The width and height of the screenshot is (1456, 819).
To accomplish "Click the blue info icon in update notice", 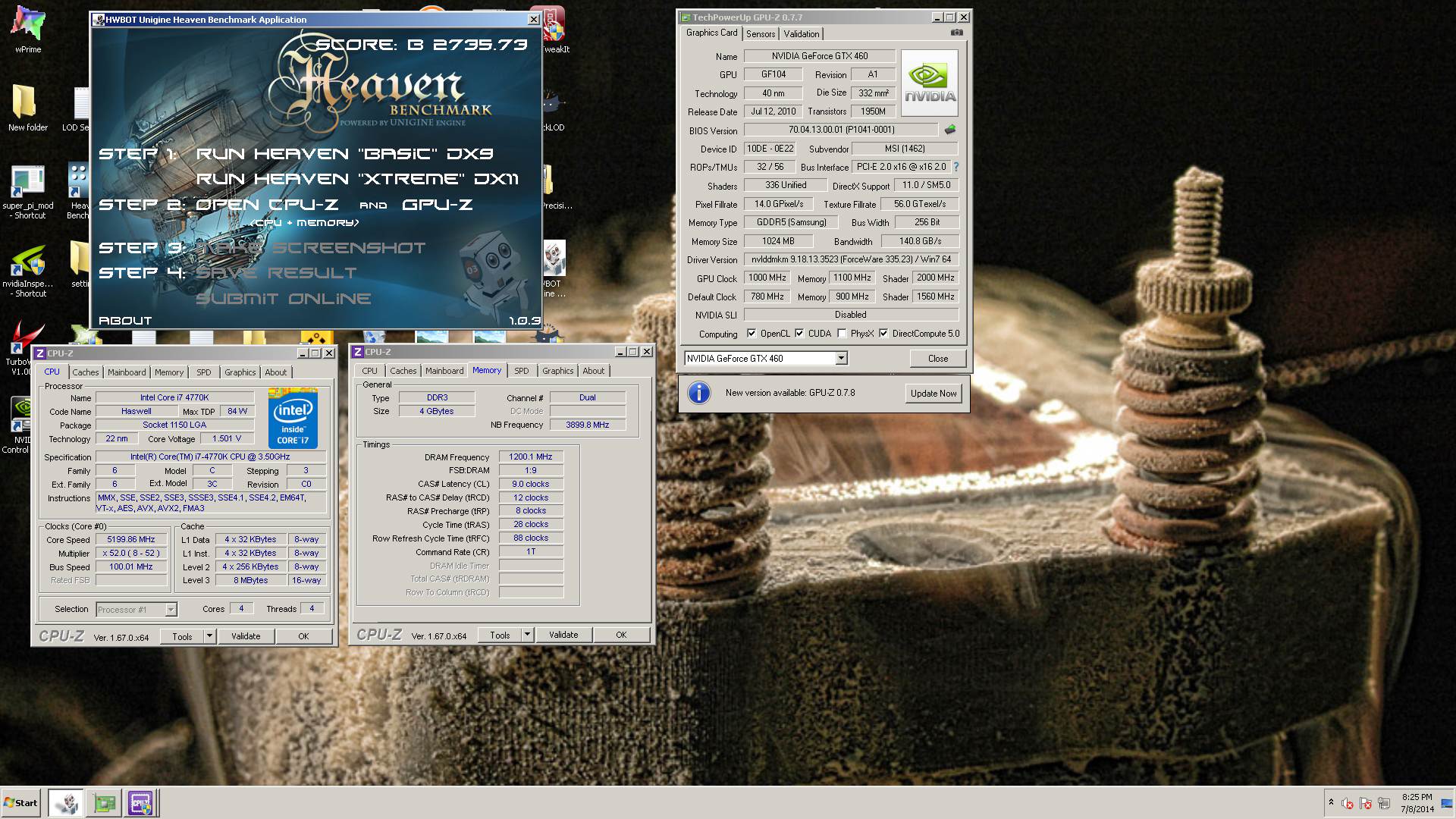I will 698,393.
